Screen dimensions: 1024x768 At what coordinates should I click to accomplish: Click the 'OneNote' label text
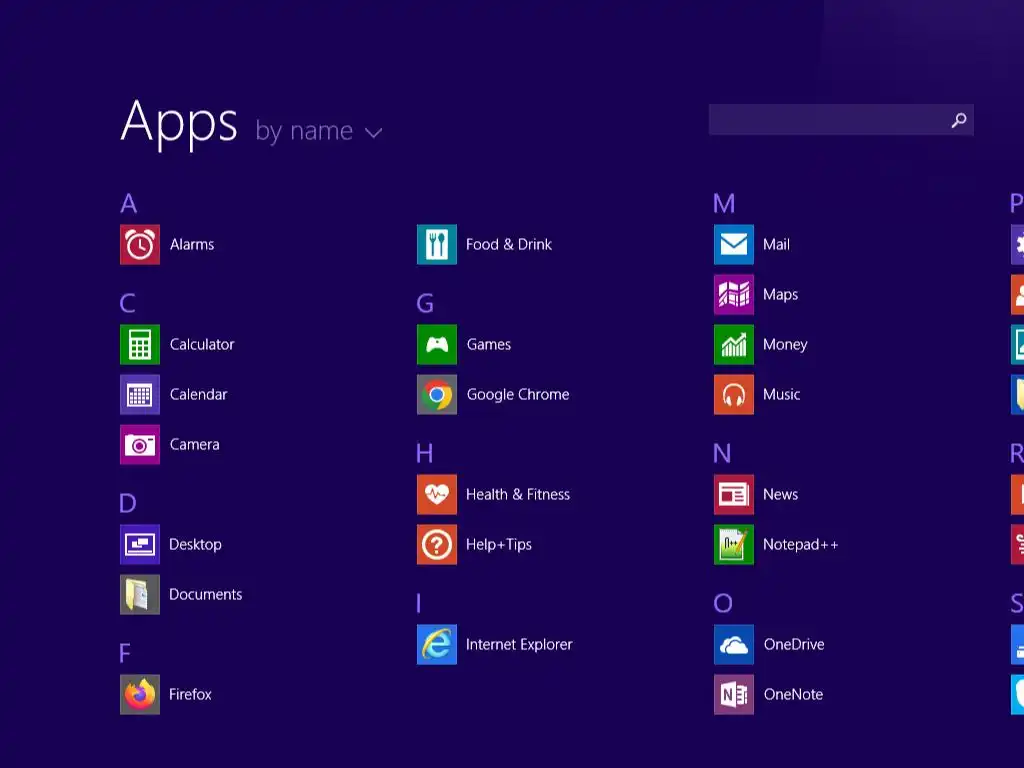point(793,695)
